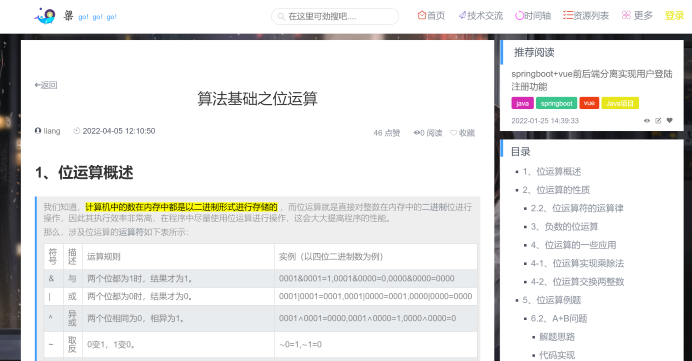
Task: Jump to 1、位运算概述 in contents
Action: [552, 172]
